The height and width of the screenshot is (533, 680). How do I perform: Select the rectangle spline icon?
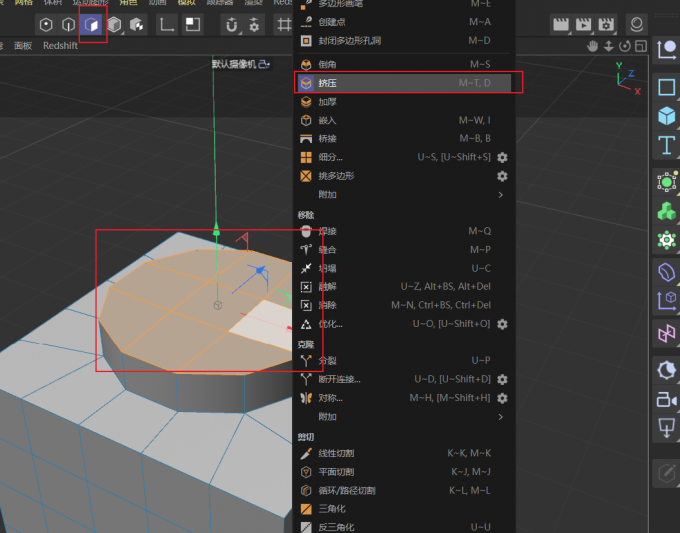tap(667, 87)
